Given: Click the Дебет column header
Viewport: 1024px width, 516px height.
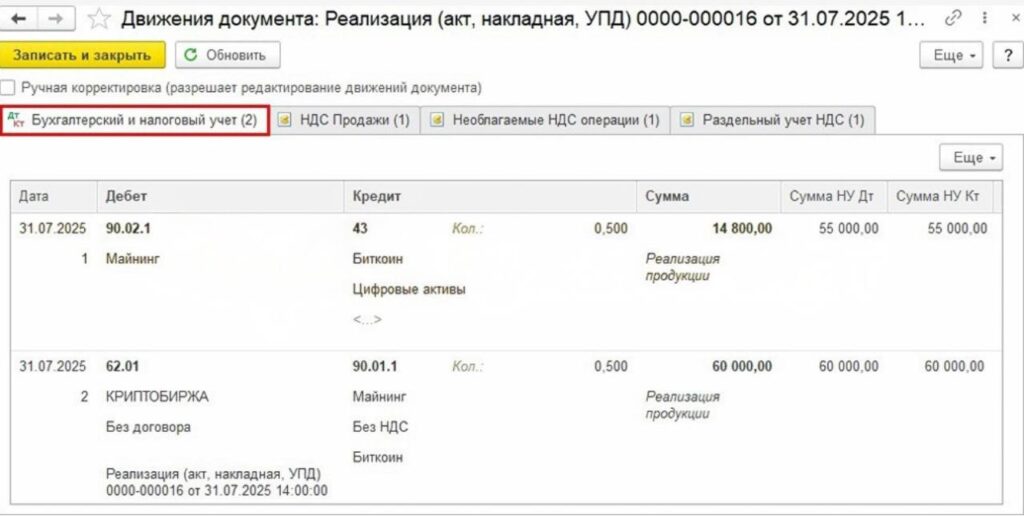Looking at the screenshot, I should 126,196.
